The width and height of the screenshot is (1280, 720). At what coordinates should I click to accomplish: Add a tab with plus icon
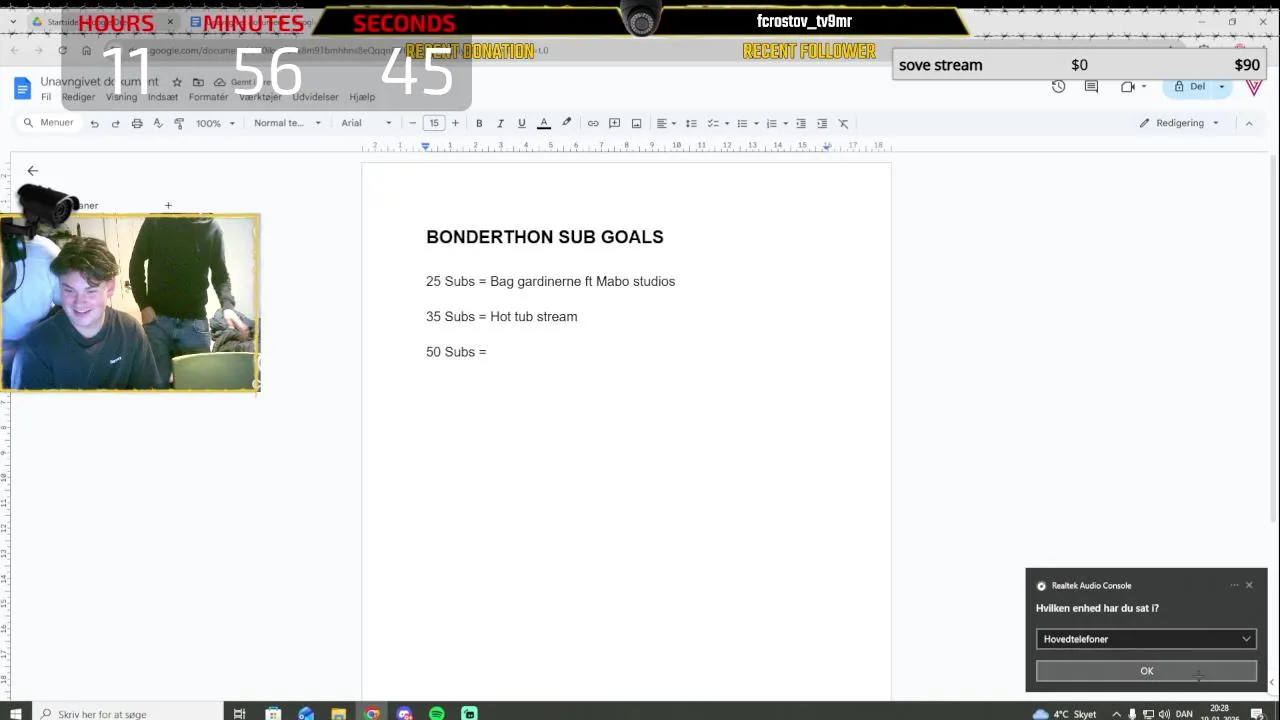point(168,206)
